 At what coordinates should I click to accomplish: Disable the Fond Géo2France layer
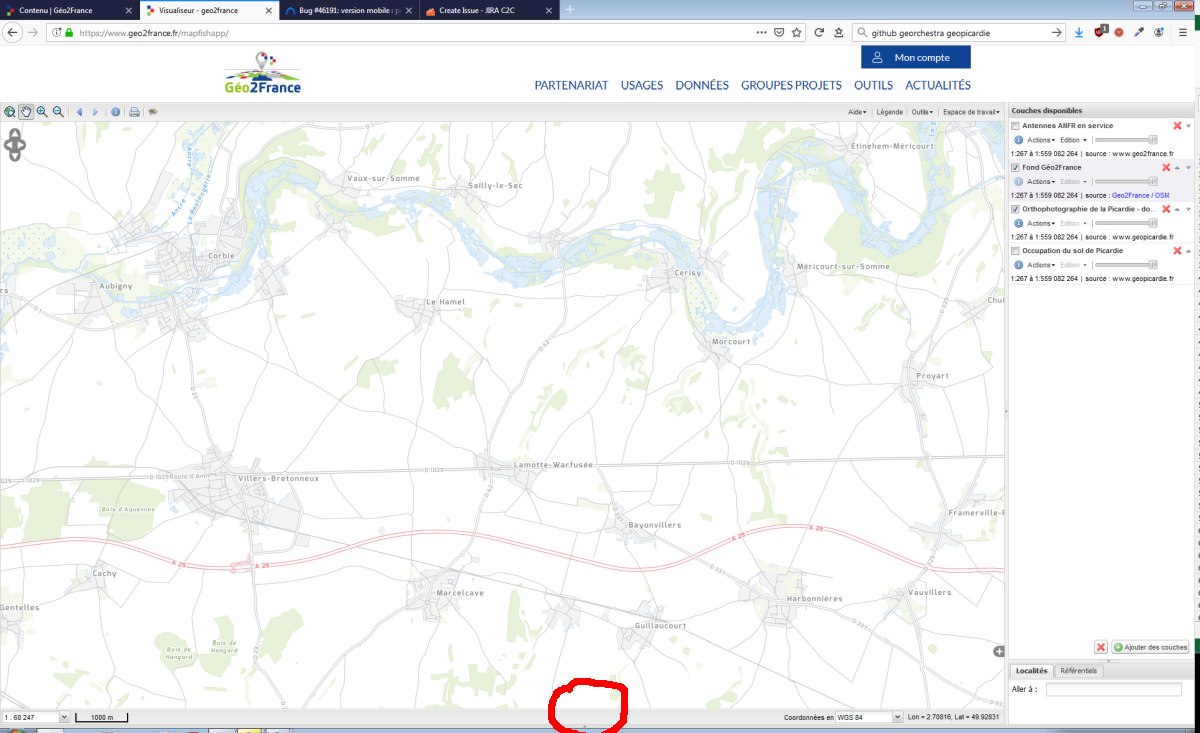1015,167
